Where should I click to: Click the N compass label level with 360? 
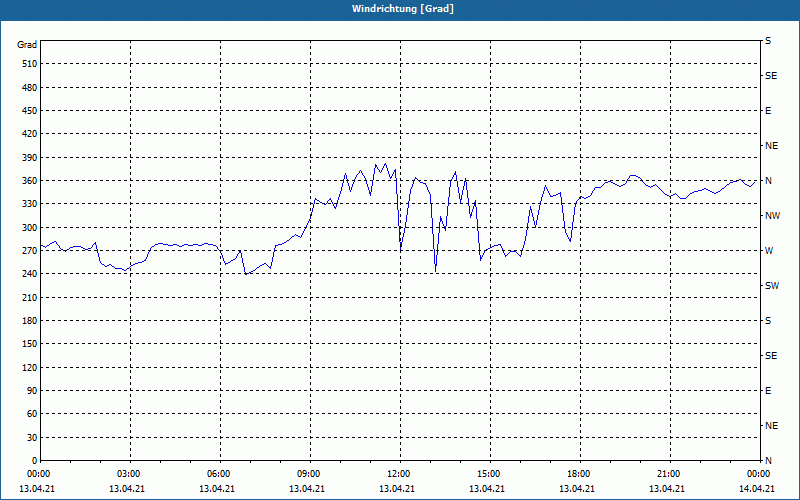click(x=768, y=181)
